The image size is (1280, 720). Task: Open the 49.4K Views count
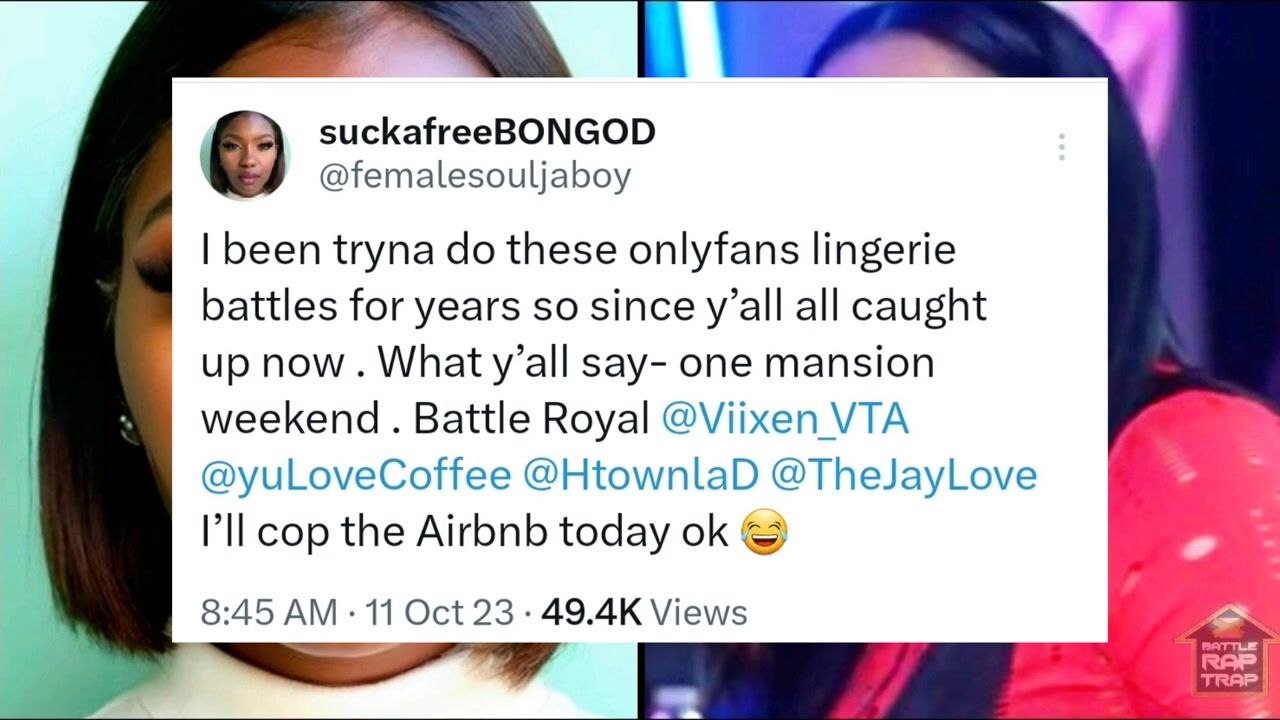[644, 612]
